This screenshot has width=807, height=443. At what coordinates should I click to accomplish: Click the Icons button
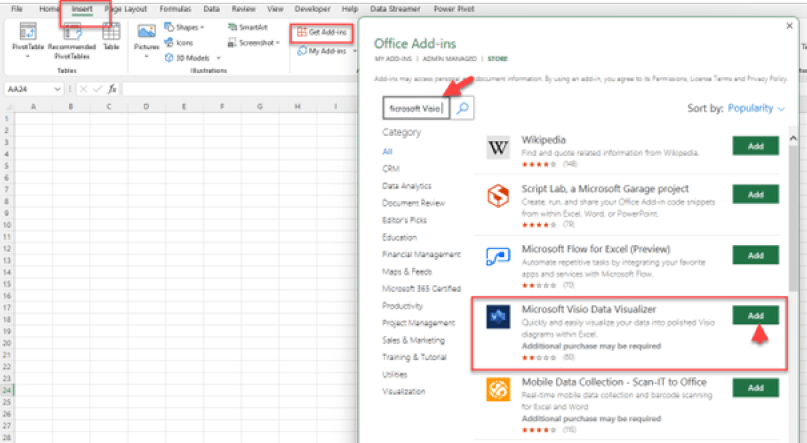179,43
